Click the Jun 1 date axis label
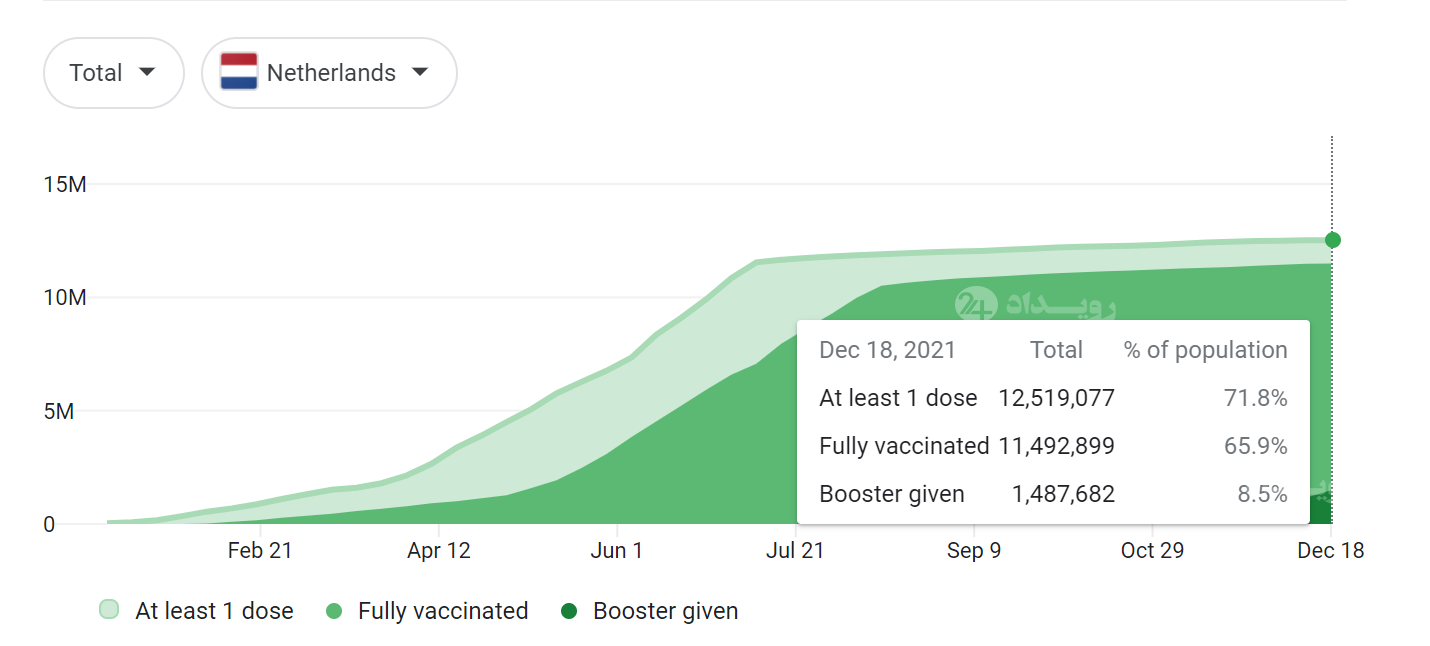The width and height of the screenshot is (1430, 646). point(617,550)
